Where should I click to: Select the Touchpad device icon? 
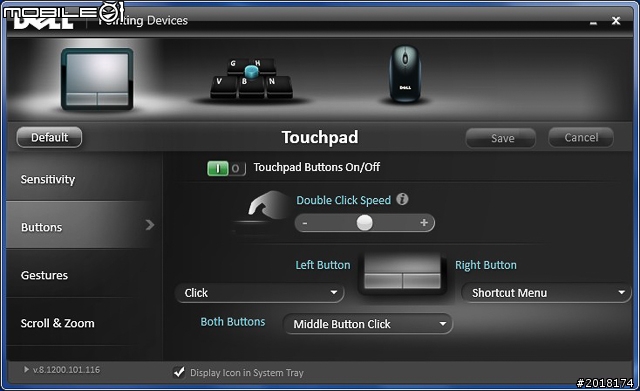click(97, 79)
